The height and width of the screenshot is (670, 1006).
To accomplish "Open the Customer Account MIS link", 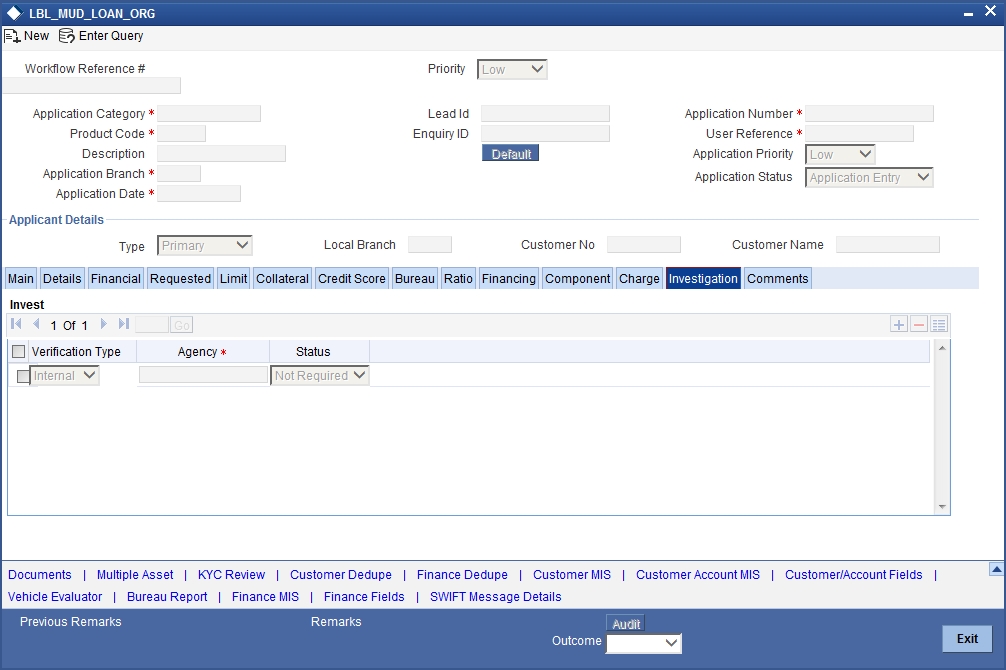I will coord(698,574).
